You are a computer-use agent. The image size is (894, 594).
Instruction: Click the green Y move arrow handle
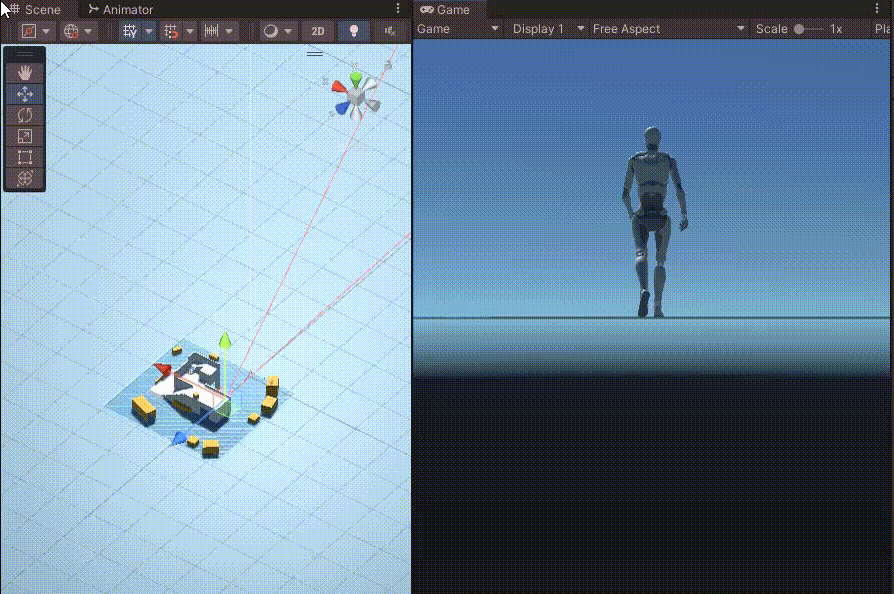click(225, 340)
